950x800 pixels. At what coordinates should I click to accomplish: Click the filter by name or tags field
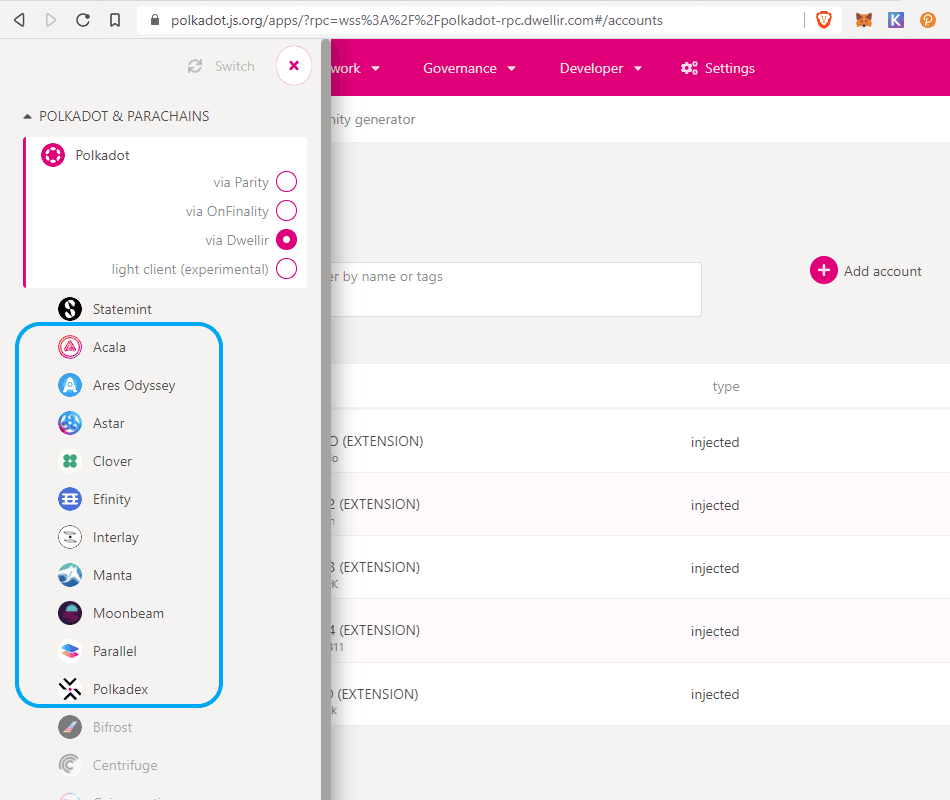(510, 289)
